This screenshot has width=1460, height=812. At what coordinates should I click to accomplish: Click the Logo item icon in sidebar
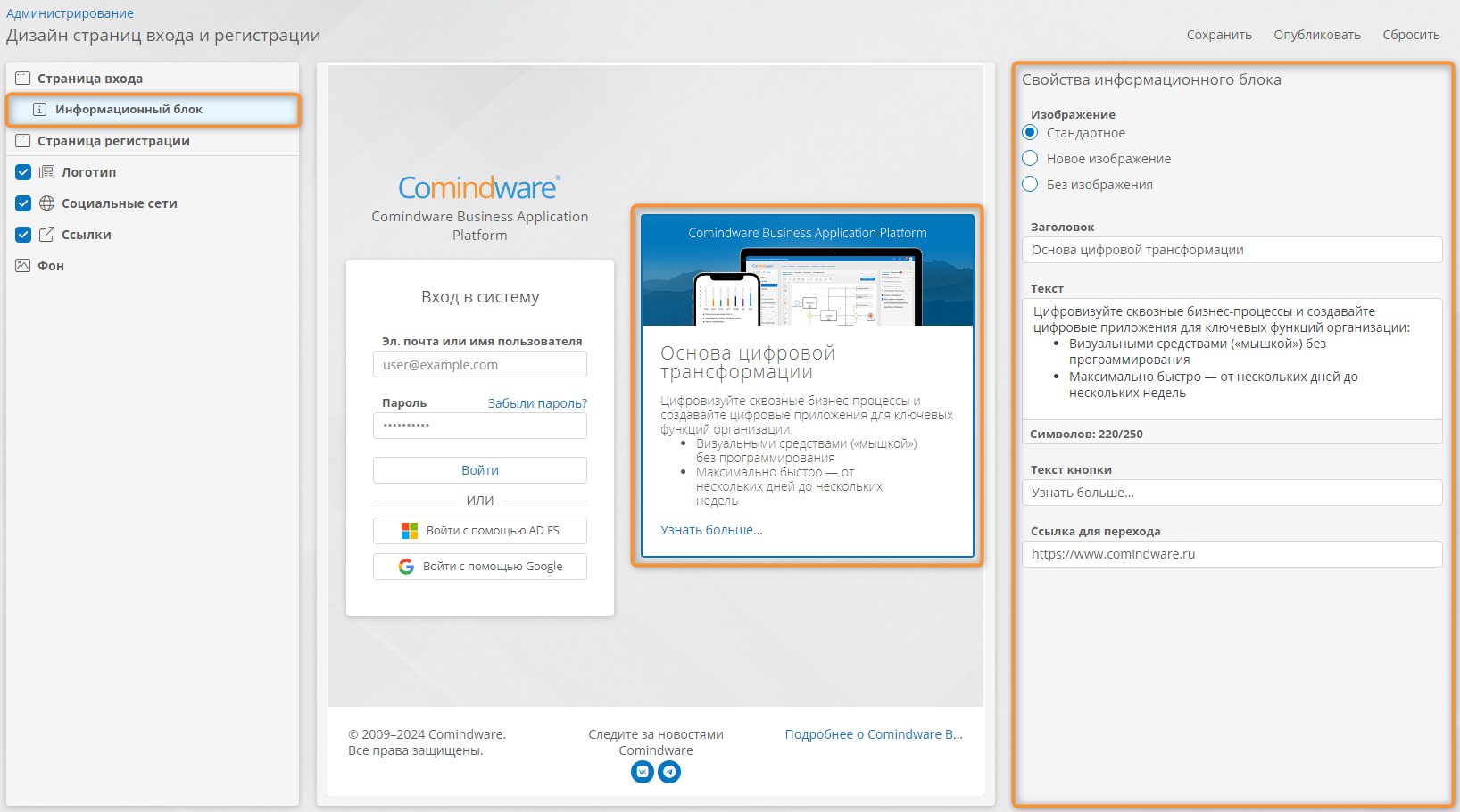pyautogui.click(x=47, y=172)
